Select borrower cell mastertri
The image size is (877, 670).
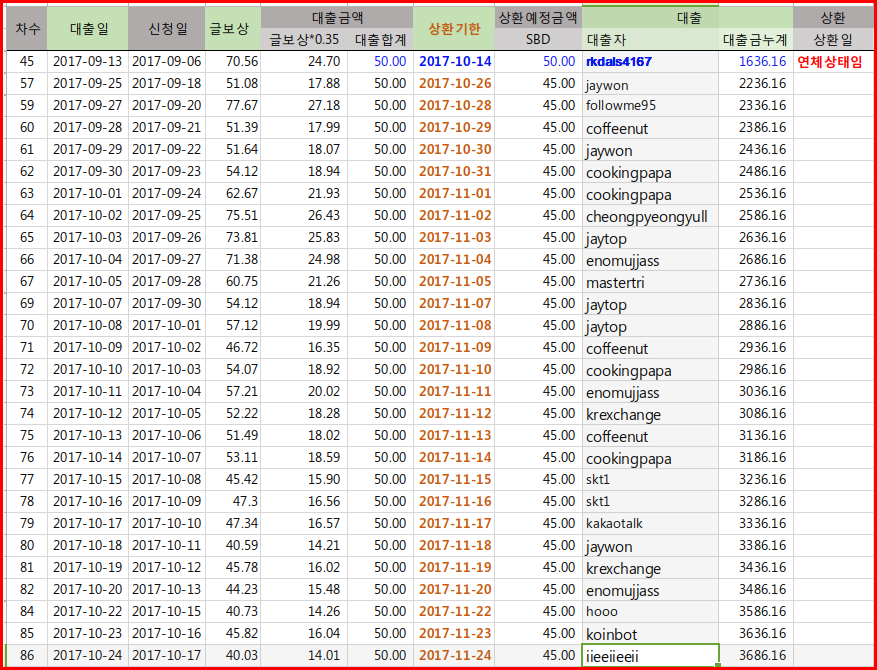point(650,282)
